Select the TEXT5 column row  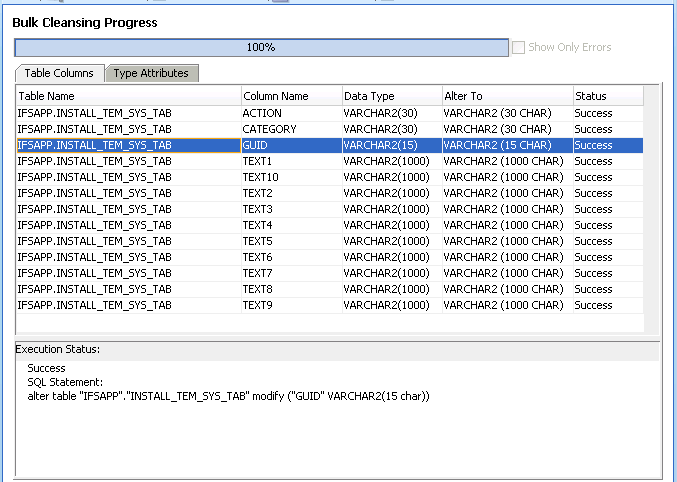[x=257, y=241]
